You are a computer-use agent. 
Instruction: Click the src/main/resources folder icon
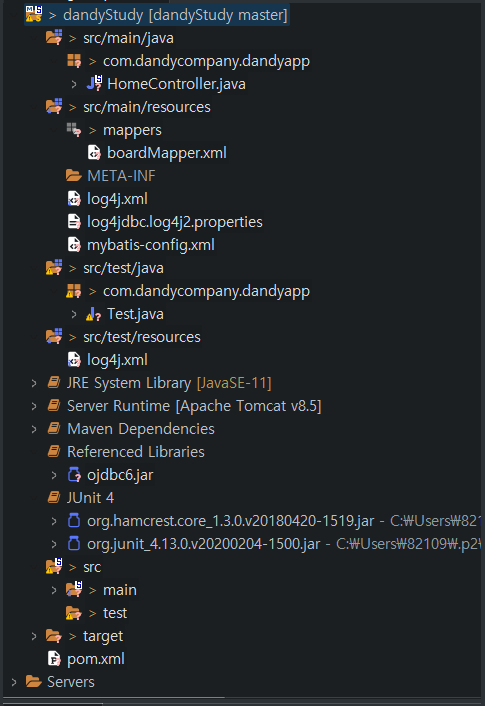pyautogui.click(x=54, y=107)
